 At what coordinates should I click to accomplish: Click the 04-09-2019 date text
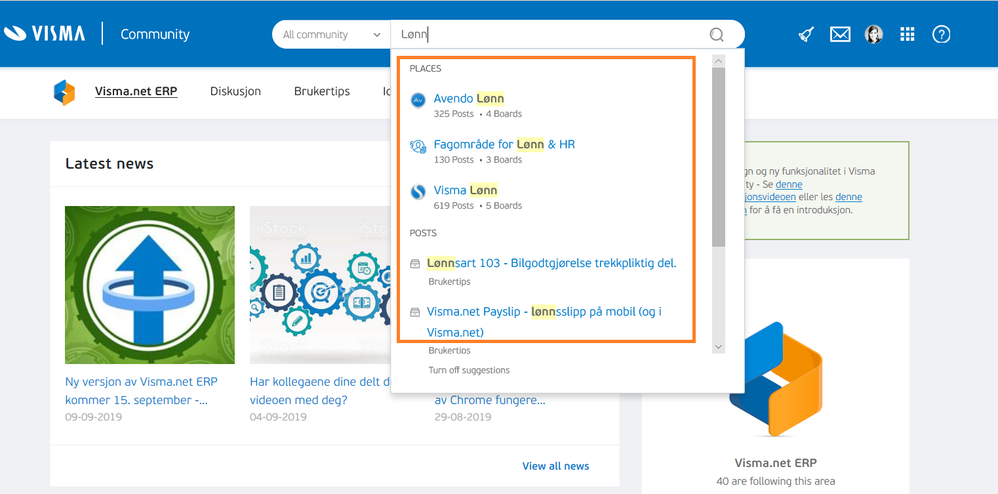tap(278, 417)
